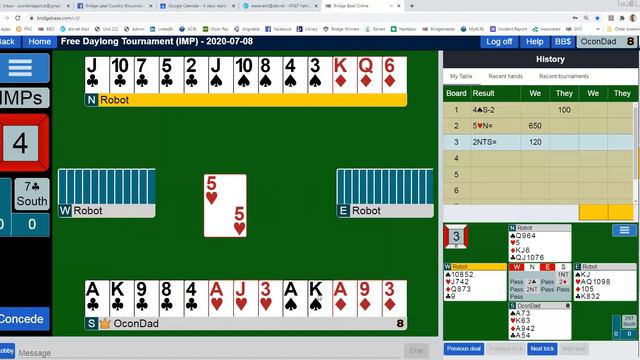Click the Concede button

point(23,319)
